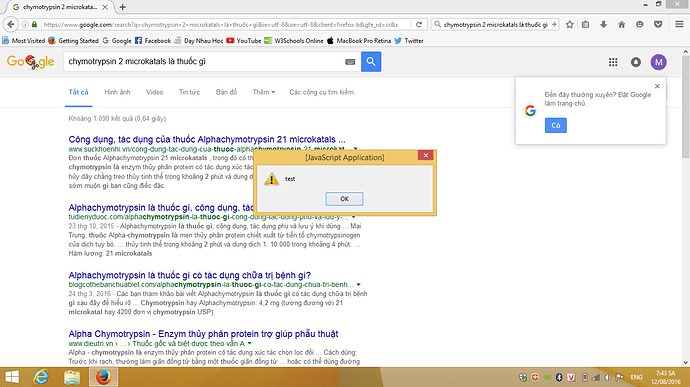Switch to the Tin tức tab
The width and height of the screenshot is (690, 387).
coord(189,92)
